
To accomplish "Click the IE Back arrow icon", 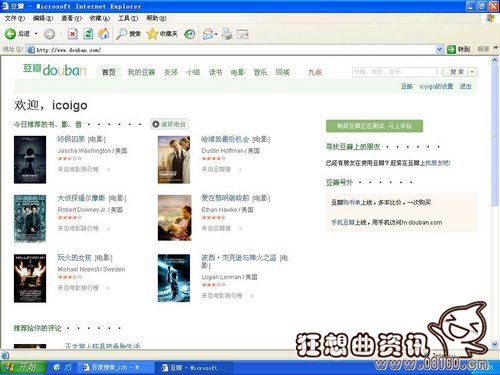I will [x=10, y=34].
